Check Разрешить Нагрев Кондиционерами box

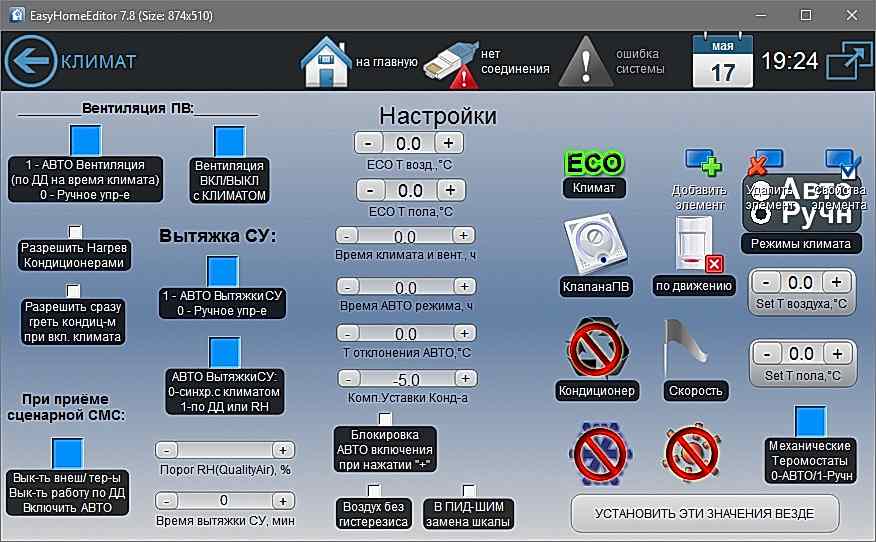75,232
